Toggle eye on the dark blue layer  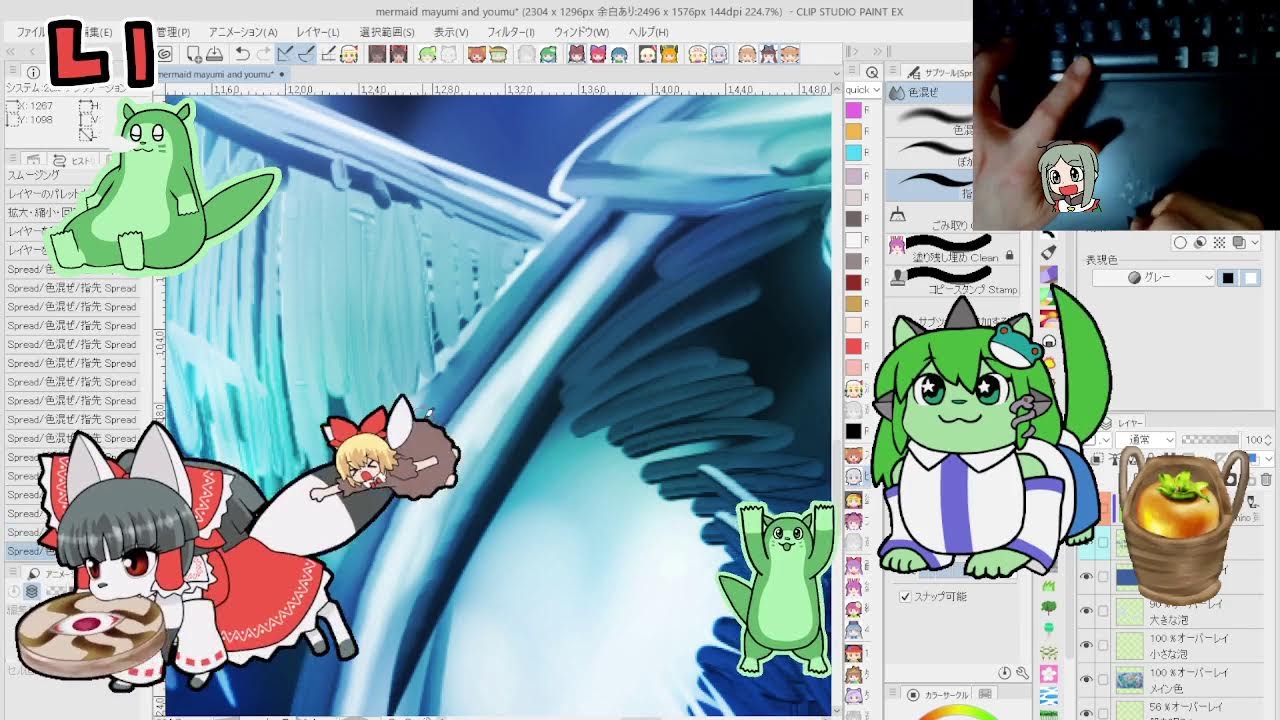(x=1086, y=576)
